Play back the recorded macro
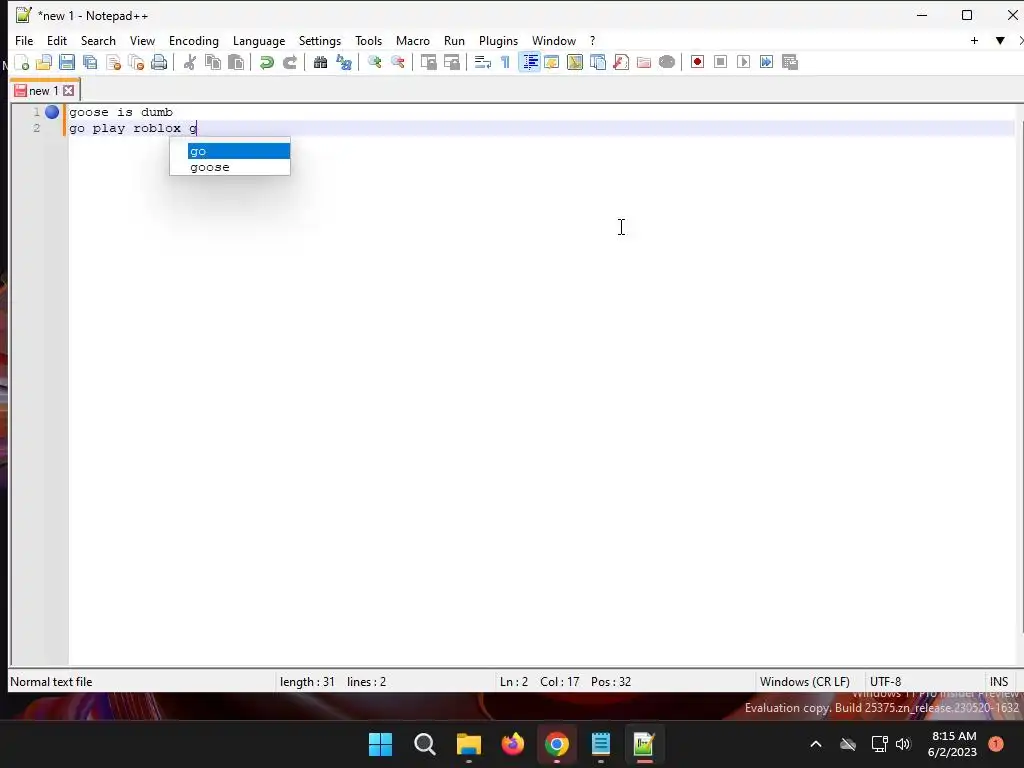 click(x=743, y=62)
